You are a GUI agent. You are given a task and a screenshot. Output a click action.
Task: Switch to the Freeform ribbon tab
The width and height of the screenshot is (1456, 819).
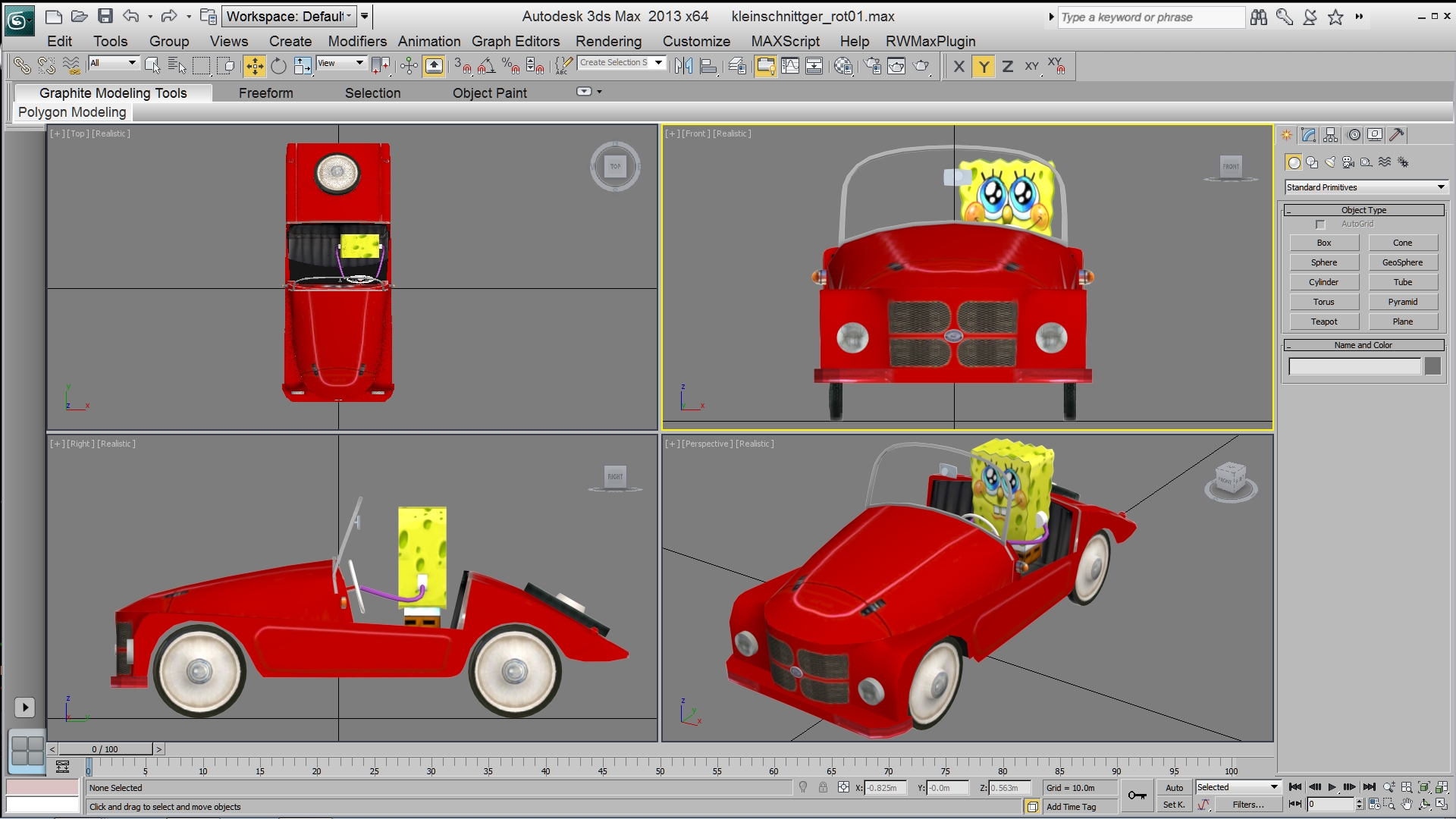pyautogui.click(x=265, y=93)
